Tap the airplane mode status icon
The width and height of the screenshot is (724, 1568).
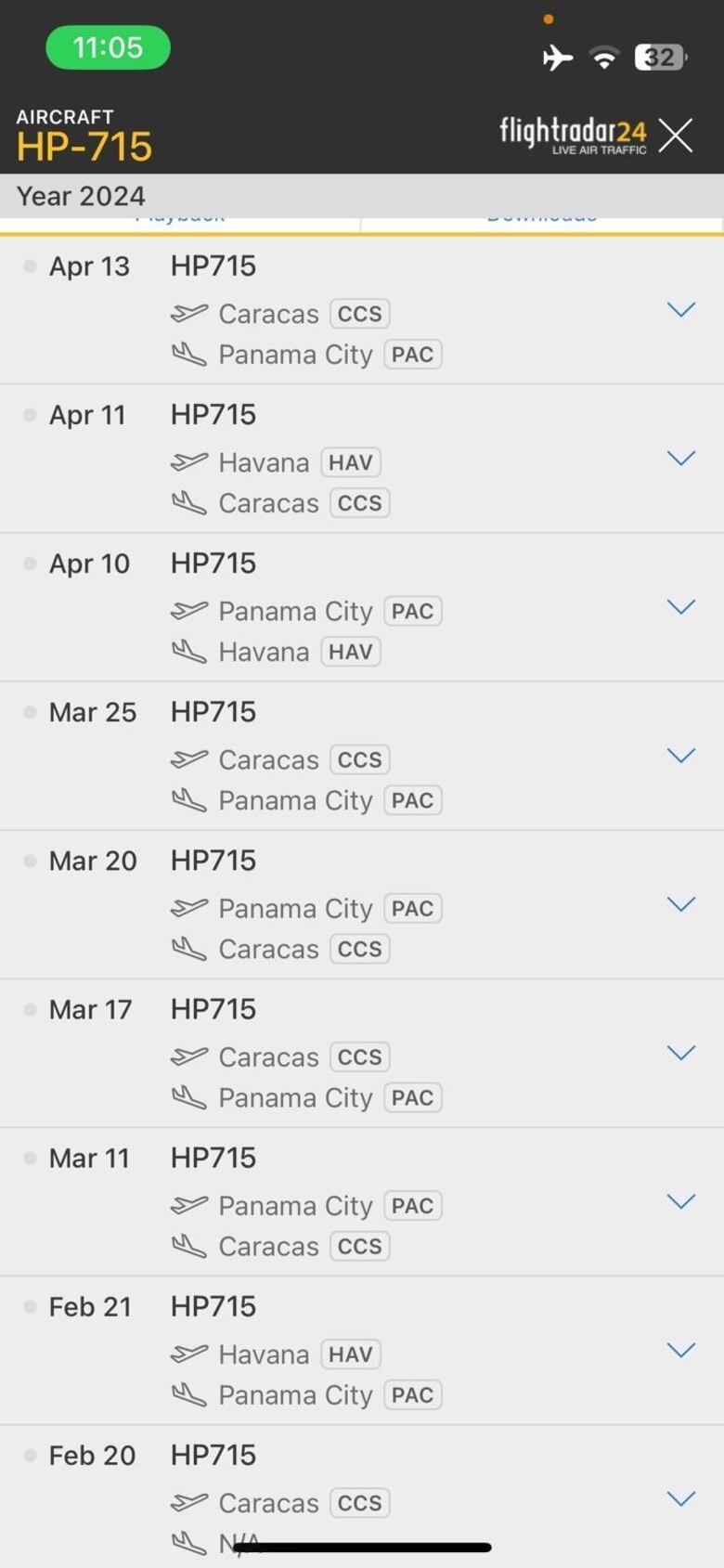click(557, 58)
